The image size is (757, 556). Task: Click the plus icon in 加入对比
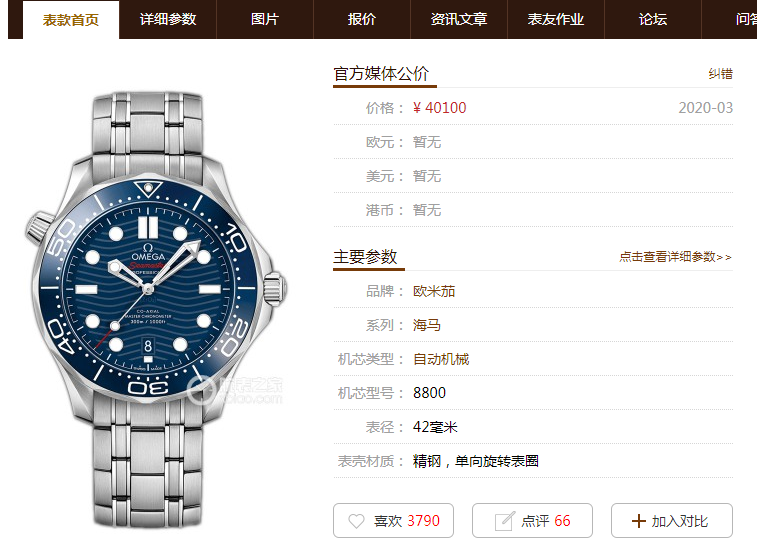pyautogui.click(x=638, y=521)
